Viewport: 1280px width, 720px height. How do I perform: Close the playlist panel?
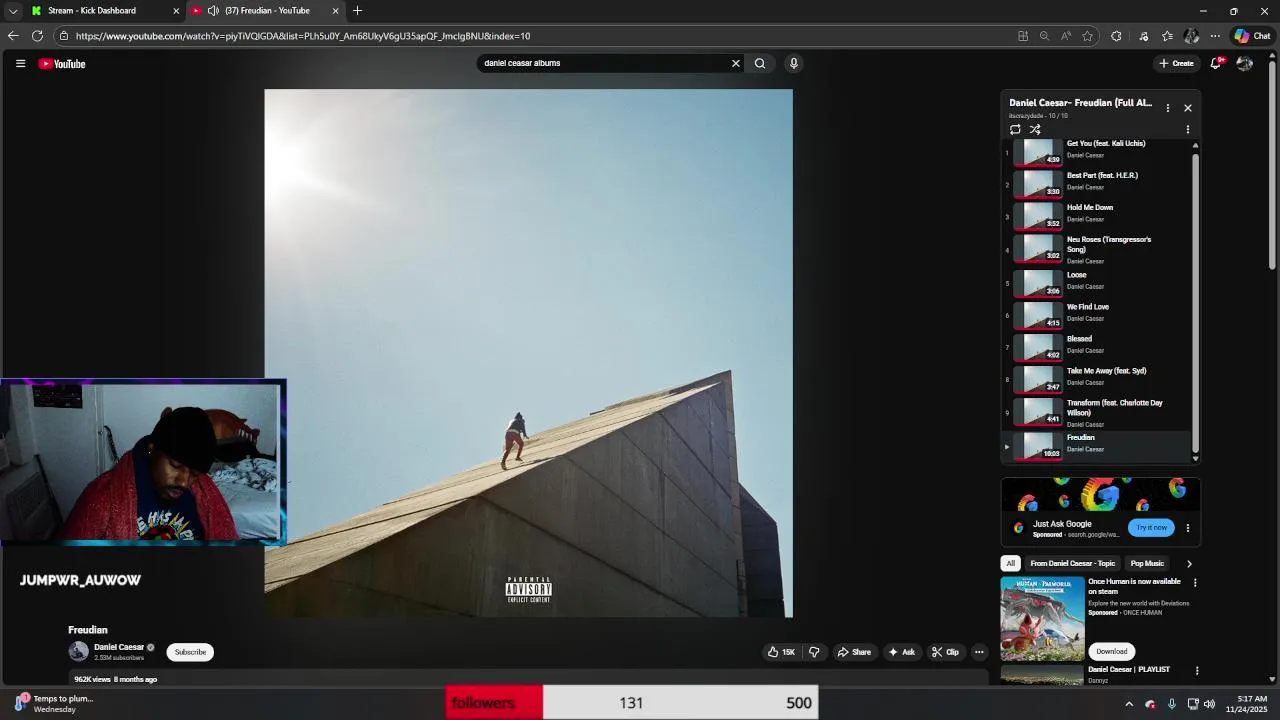[1188, 108]
